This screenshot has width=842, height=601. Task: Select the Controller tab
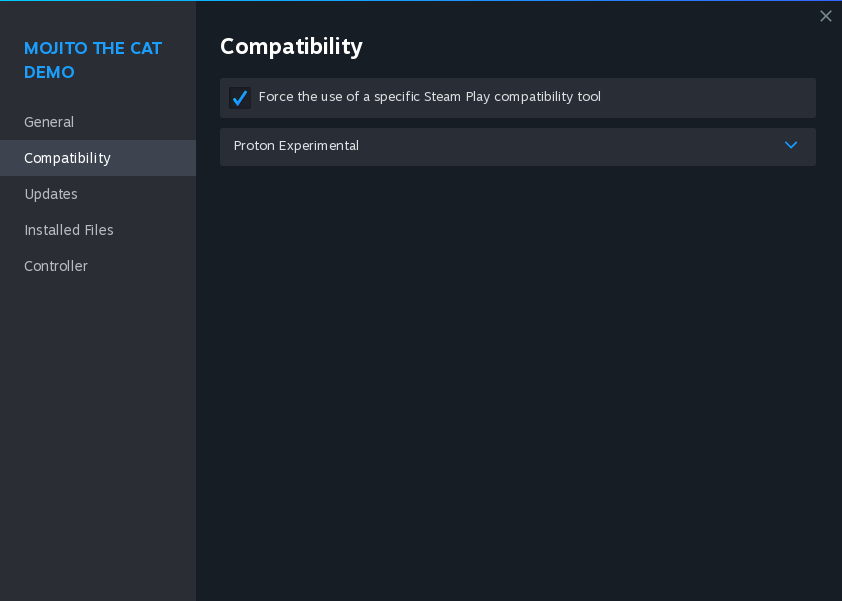pos(56,266)
